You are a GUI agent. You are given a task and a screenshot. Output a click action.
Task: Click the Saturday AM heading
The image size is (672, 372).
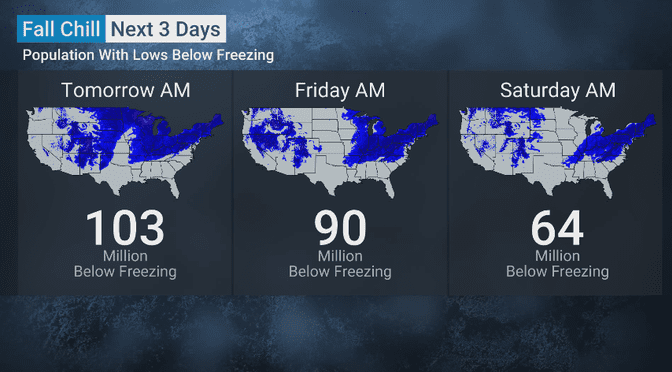(558, 90)
